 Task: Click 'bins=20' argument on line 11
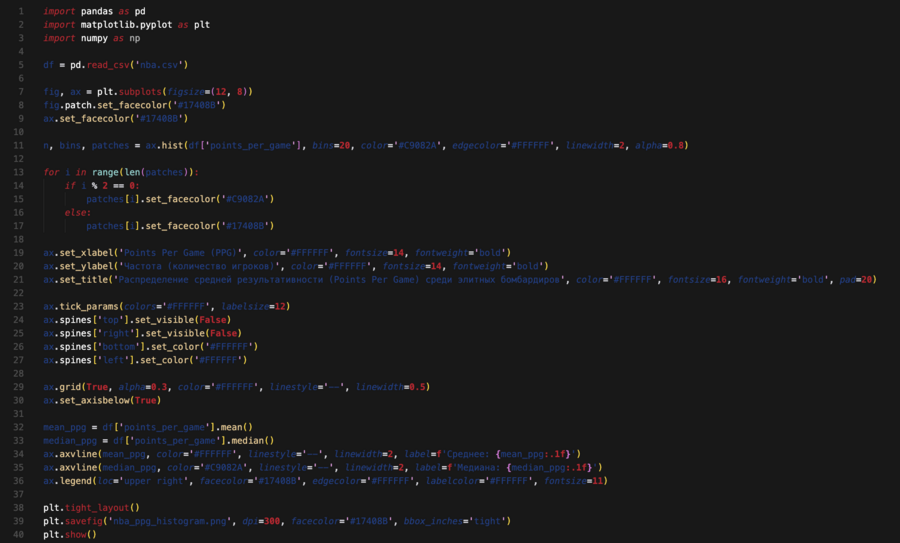click(331, 145)
